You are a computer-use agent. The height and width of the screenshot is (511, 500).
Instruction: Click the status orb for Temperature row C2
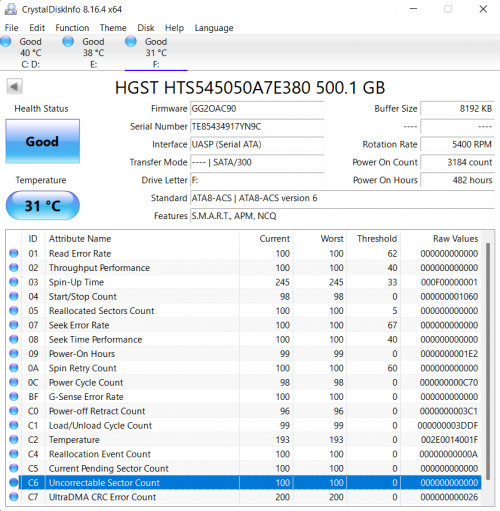click(x=14, y=440)
